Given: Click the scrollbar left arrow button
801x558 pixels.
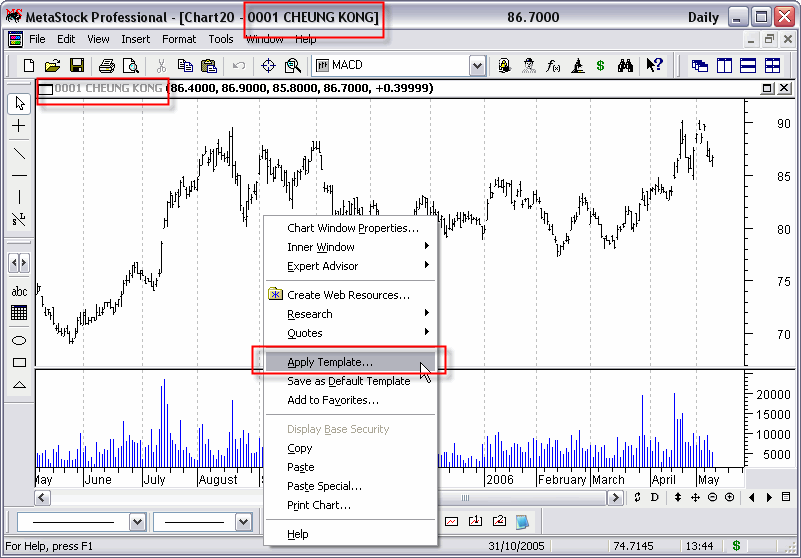Looking at the screenshot, I should click(42, 498).
